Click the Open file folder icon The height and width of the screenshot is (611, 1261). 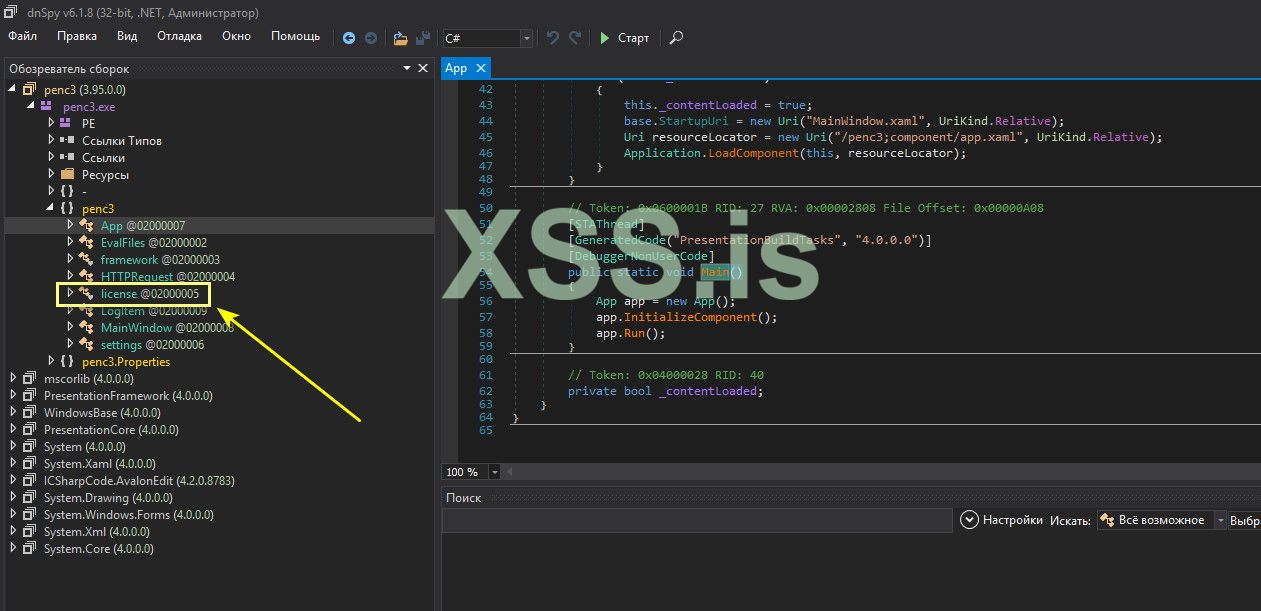click(x=400, y=38)
